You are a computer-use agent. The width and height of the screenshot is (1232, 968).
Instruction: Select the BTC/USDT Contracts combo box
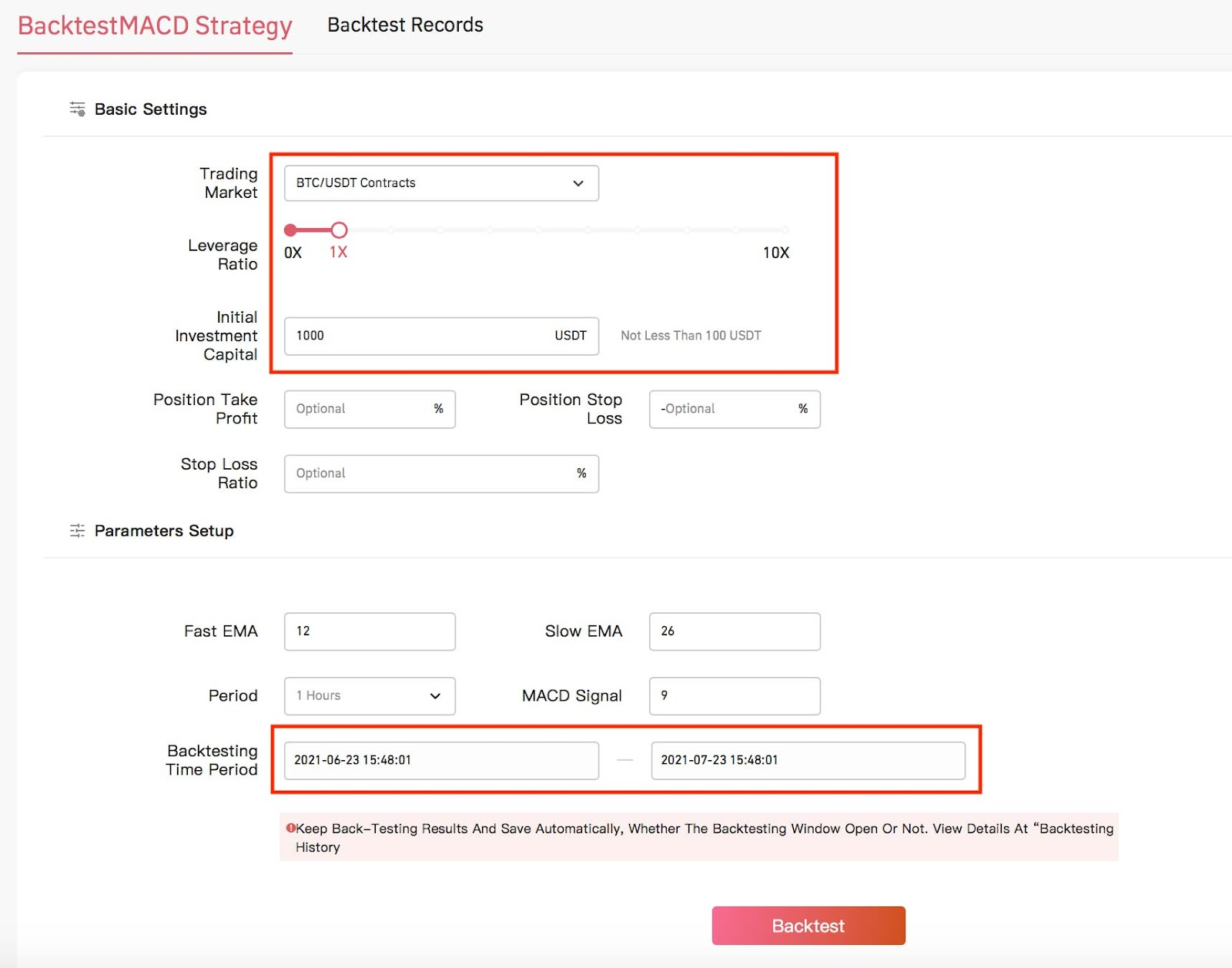click(441, 183)
